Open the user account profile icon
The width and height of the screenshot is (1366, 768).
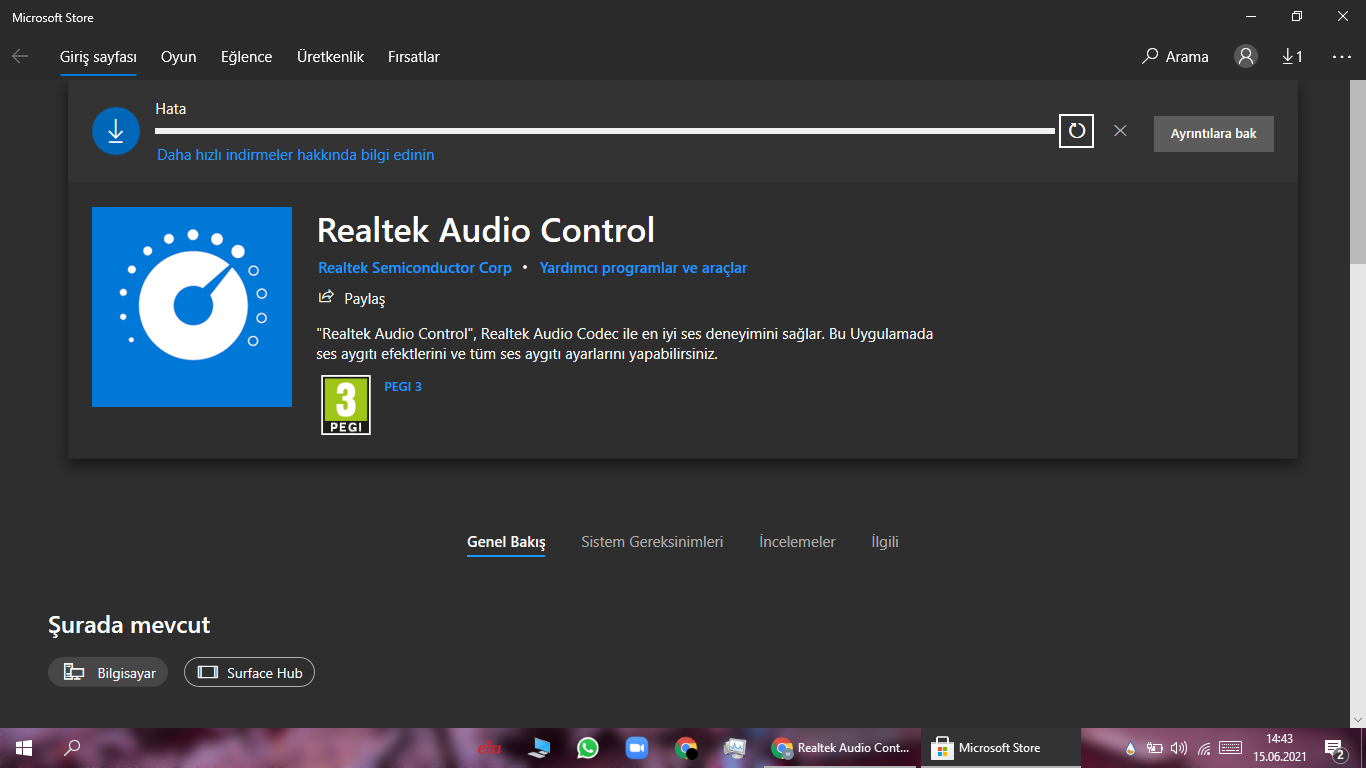1246,56
